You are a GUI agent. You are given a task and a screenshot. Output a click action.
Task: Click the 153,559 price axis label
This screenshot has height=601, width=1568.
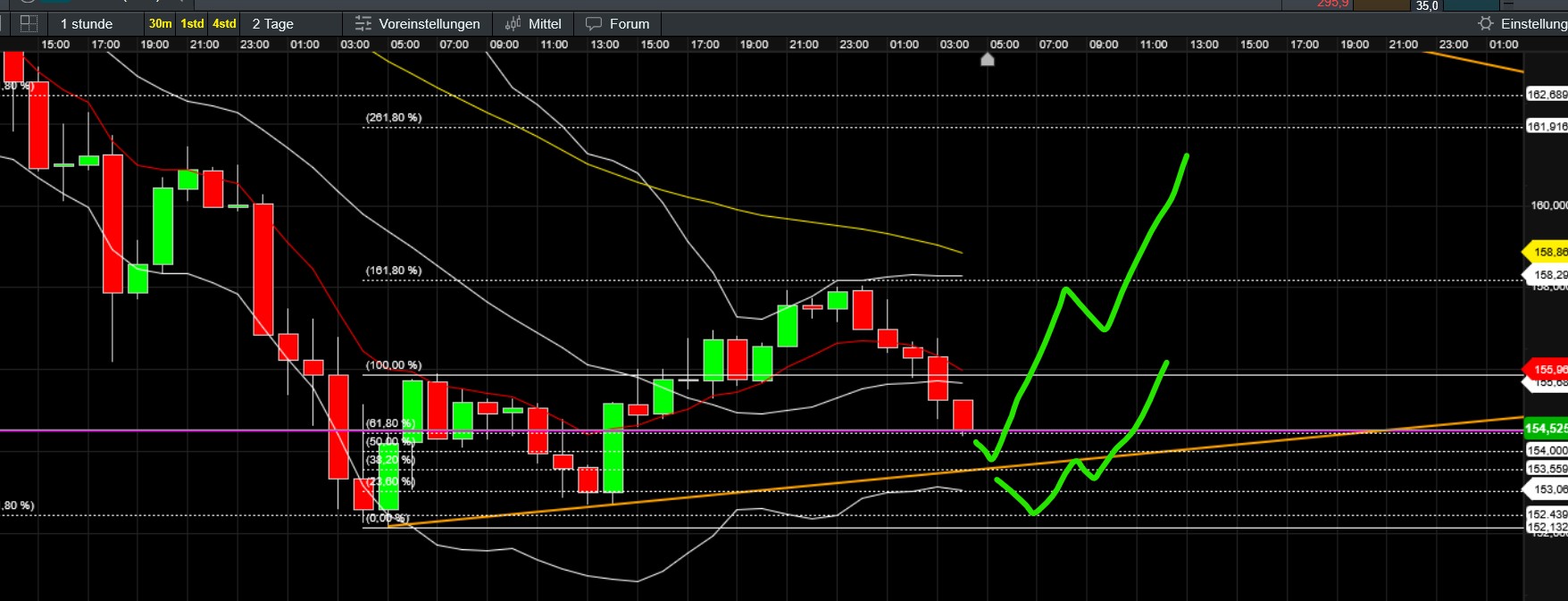coord(1547,469)
